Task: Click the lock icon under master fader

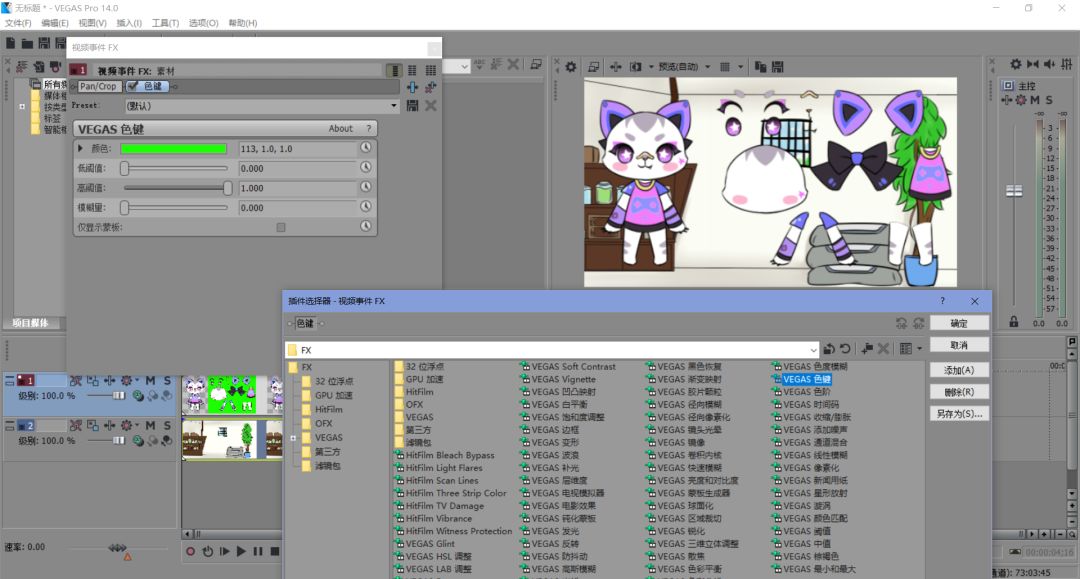Action: click(x=1014, y=322)
